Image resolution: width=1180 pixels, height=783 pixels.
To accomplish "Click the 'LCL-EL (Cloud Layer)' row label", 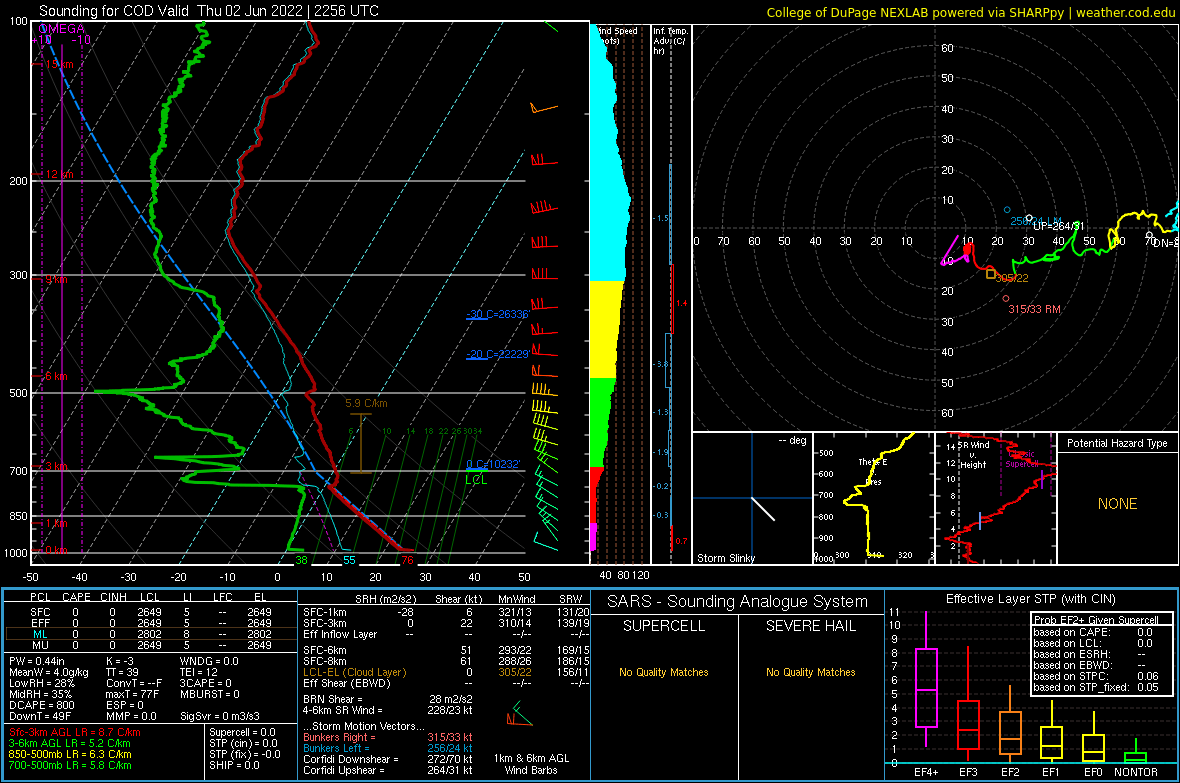I will pos(354,672).
